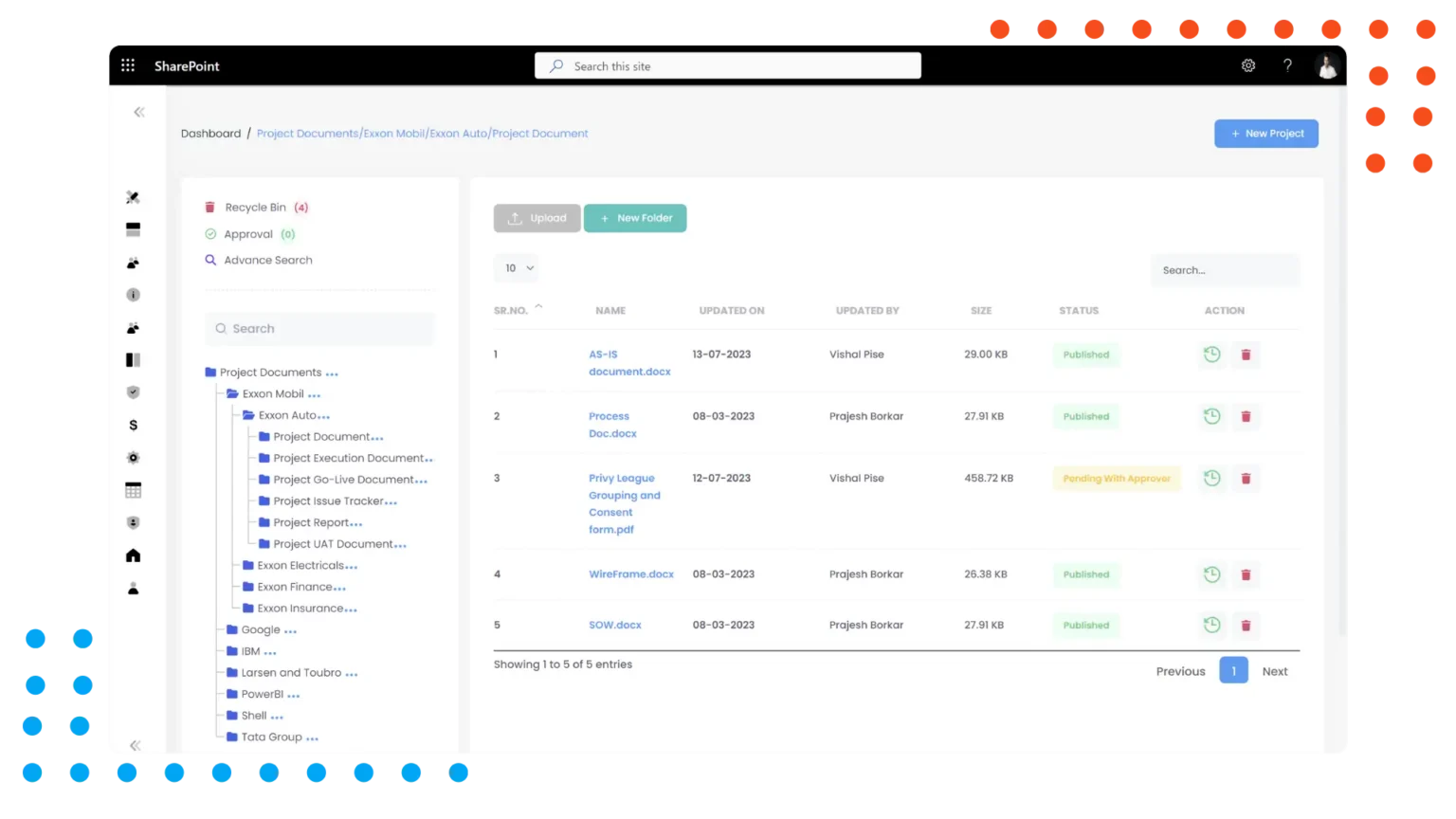This screenshot has height=819, width=1456.
Task: Delete SOW.docx with trash icon
Action: (x=1246, y=626)
